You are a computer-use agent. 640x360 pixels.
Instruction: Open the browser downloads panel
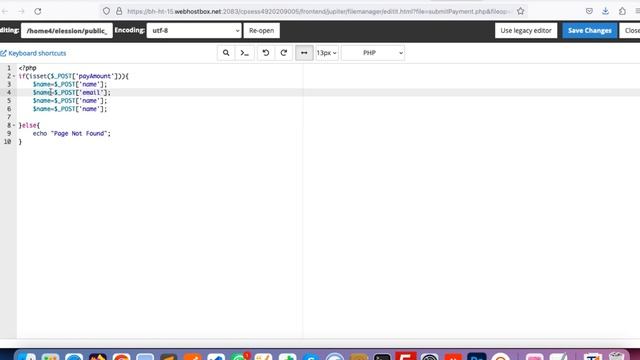point(605,11)
